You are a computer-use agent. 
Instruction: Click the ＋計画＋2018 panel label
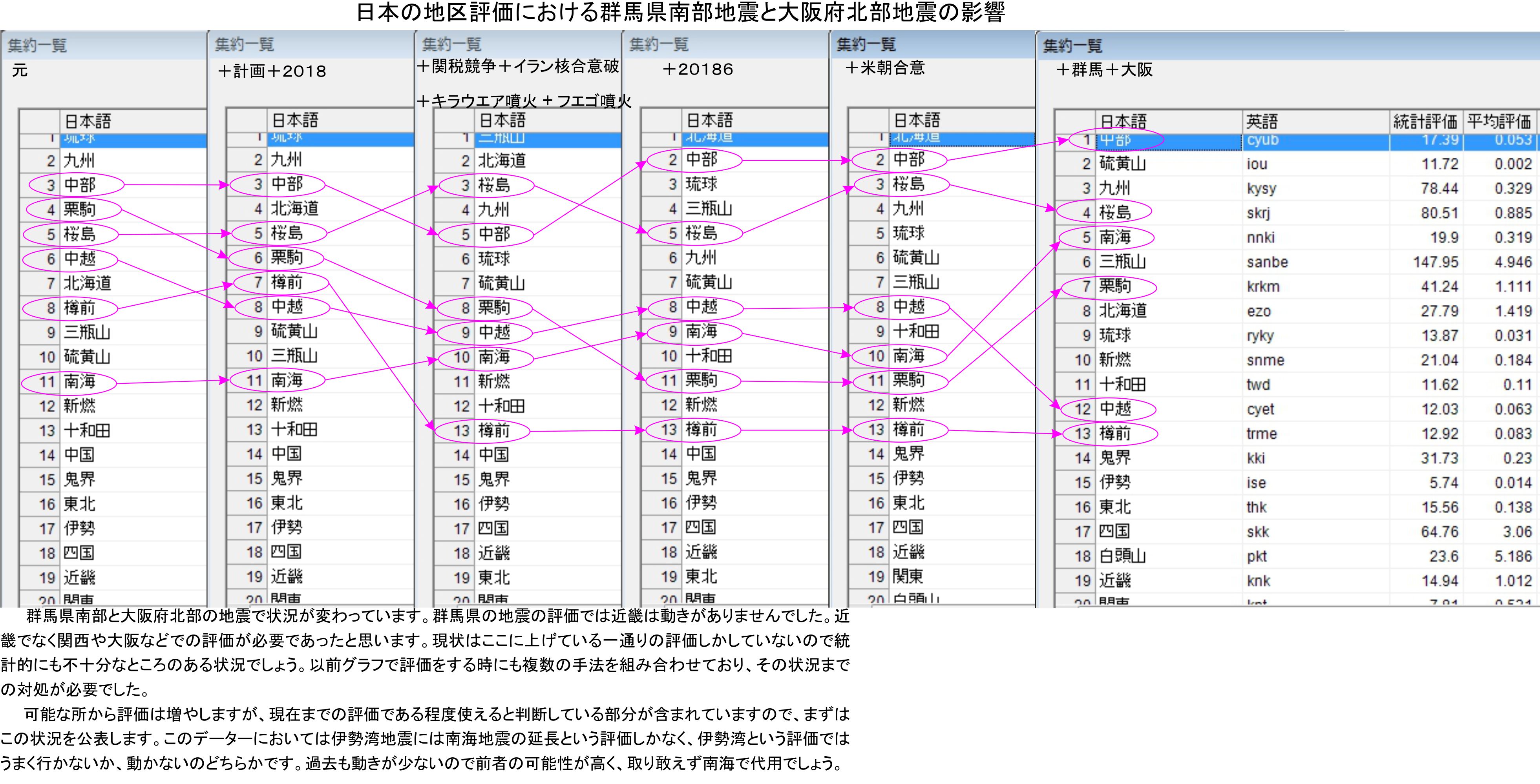272,72
